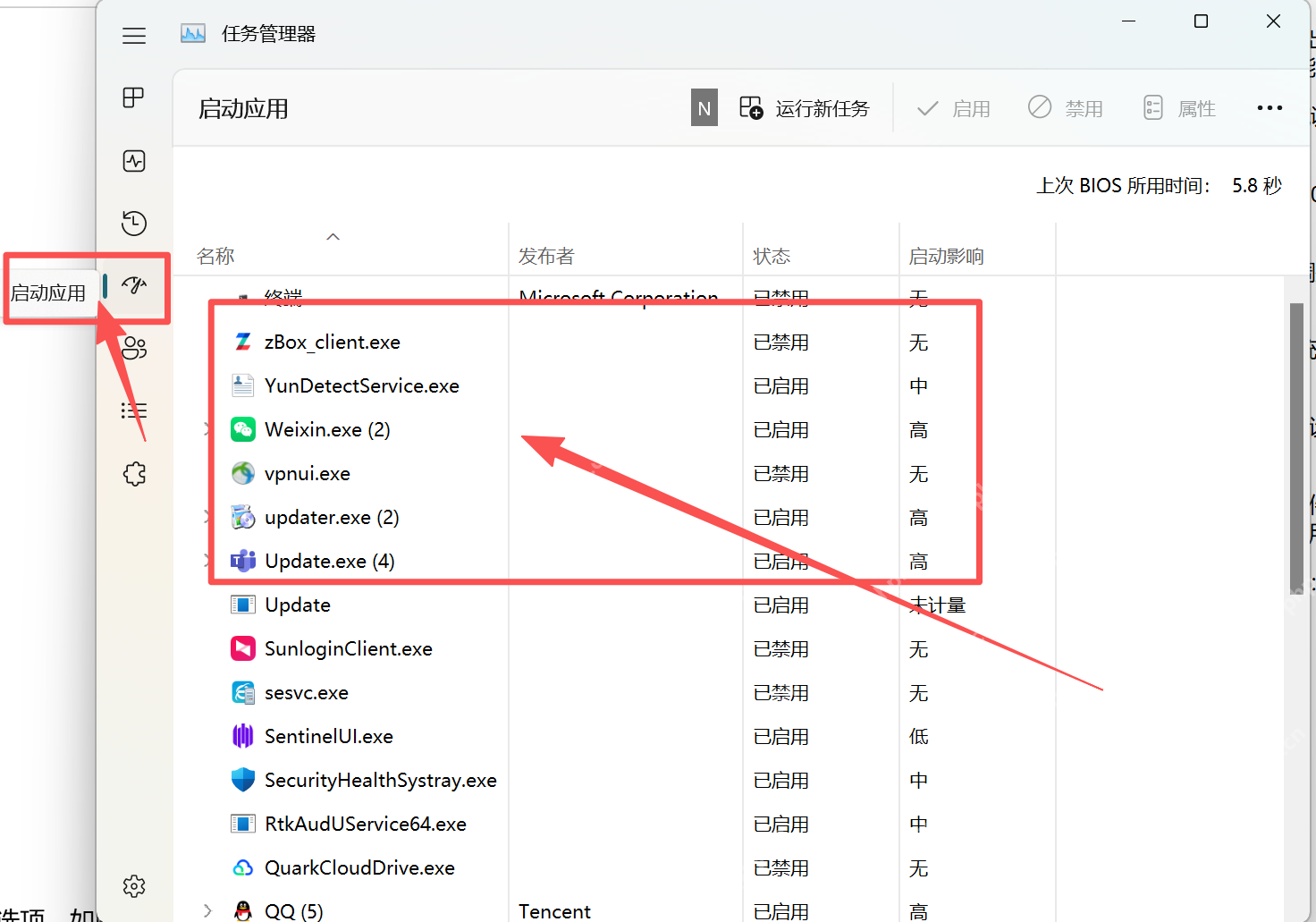Select the RtkAudUService64.exe row name

tap(366, 824)
